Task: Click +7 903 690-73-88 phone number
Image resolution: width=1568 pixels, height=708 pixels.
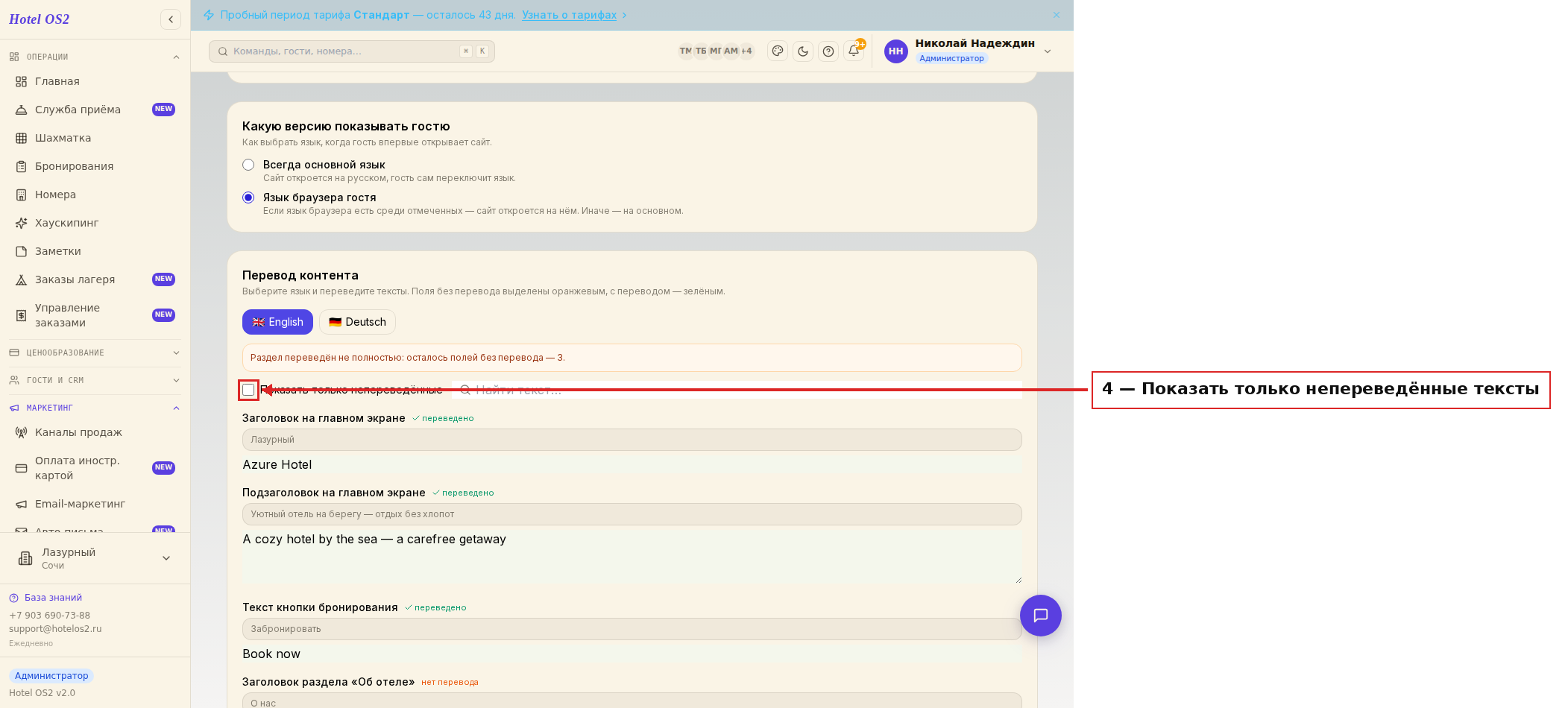Action: 49,616
